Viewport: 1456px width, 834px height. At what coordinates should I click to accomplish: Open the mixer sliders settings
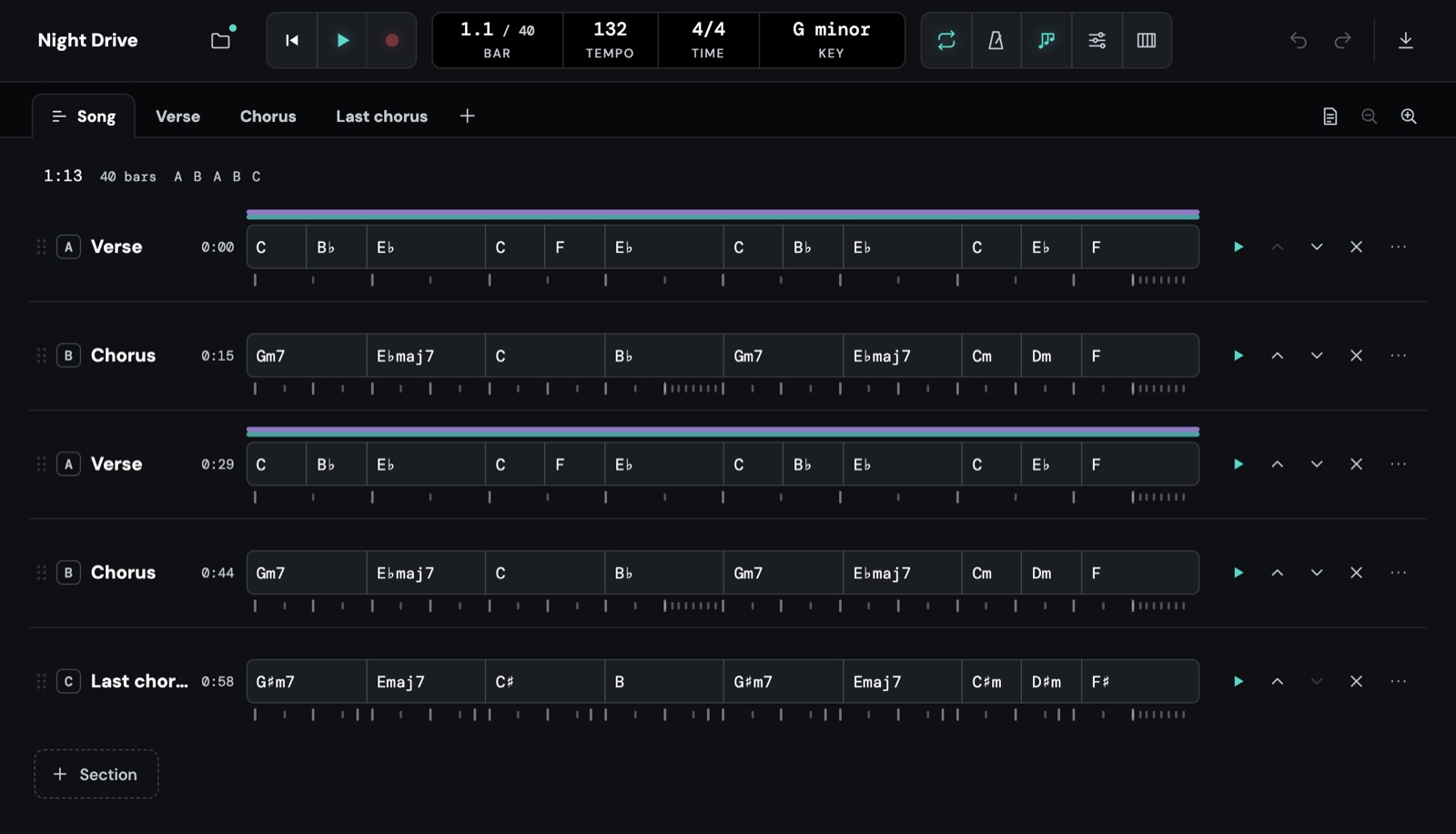click(1097, 40)
